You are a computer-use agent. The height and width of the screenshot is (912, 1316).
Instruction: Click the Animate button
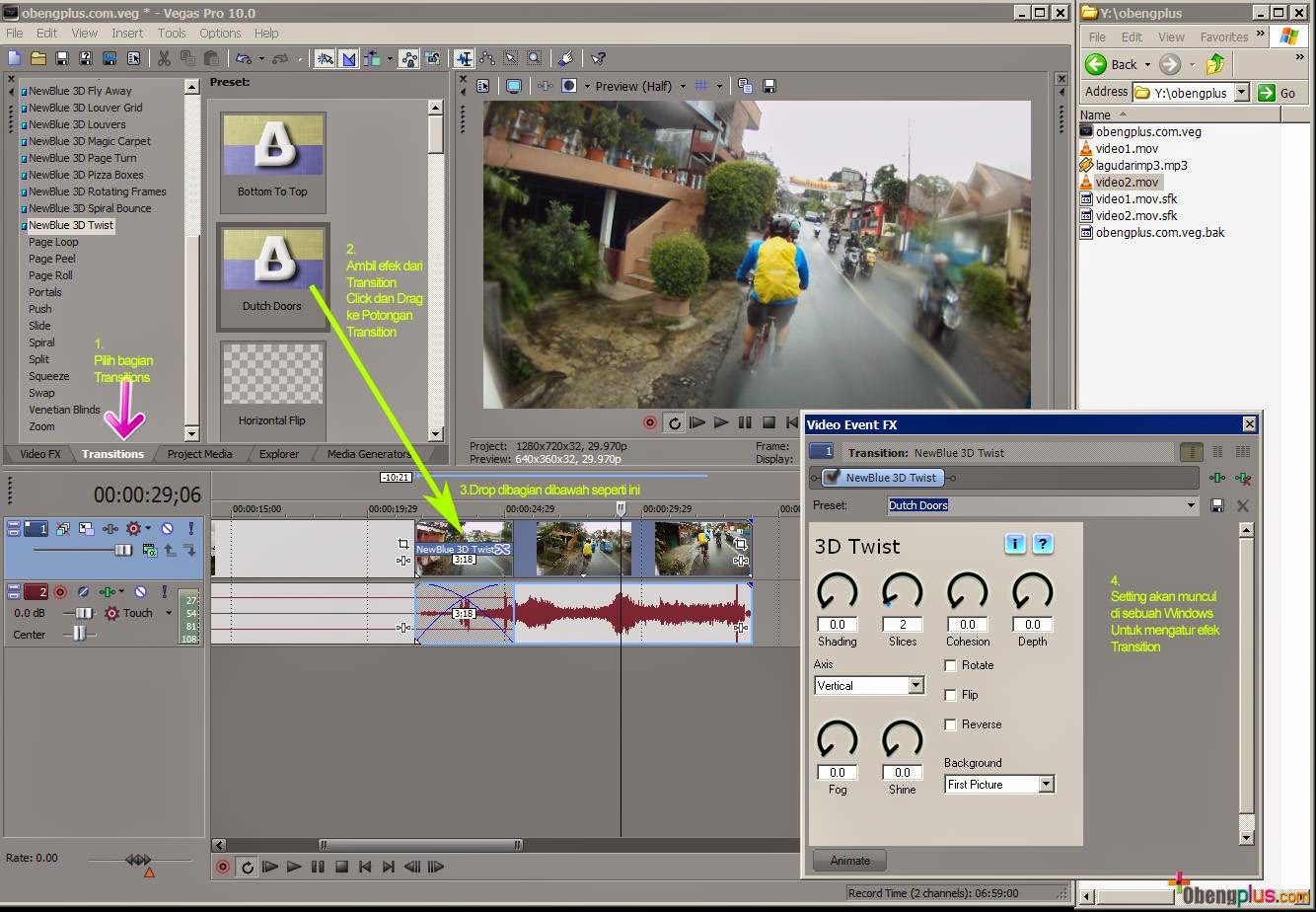click(849, 861)
